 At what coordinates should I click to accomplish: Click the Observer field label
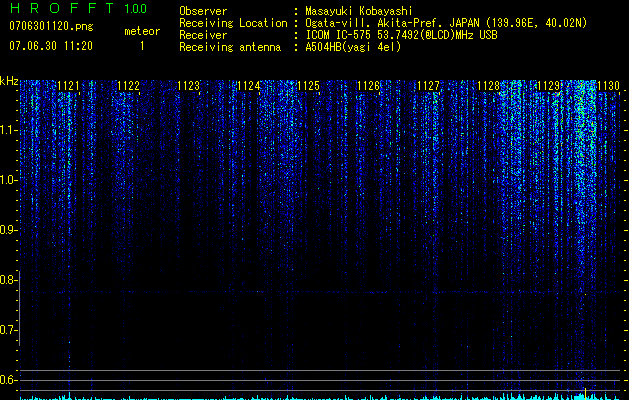click(x=203, y=11)
